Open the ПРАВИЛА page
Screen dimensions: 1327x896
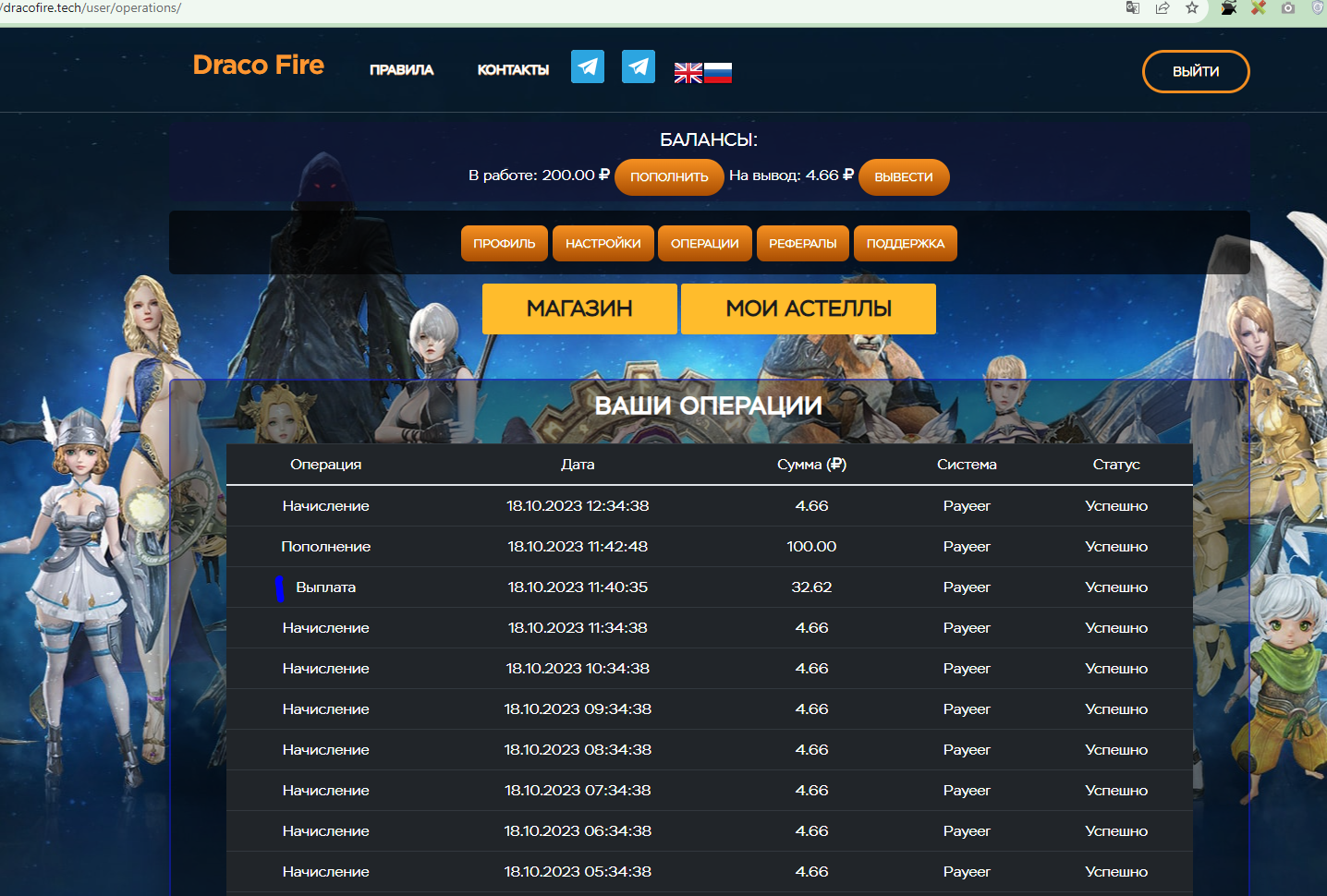tap(401, 70)
